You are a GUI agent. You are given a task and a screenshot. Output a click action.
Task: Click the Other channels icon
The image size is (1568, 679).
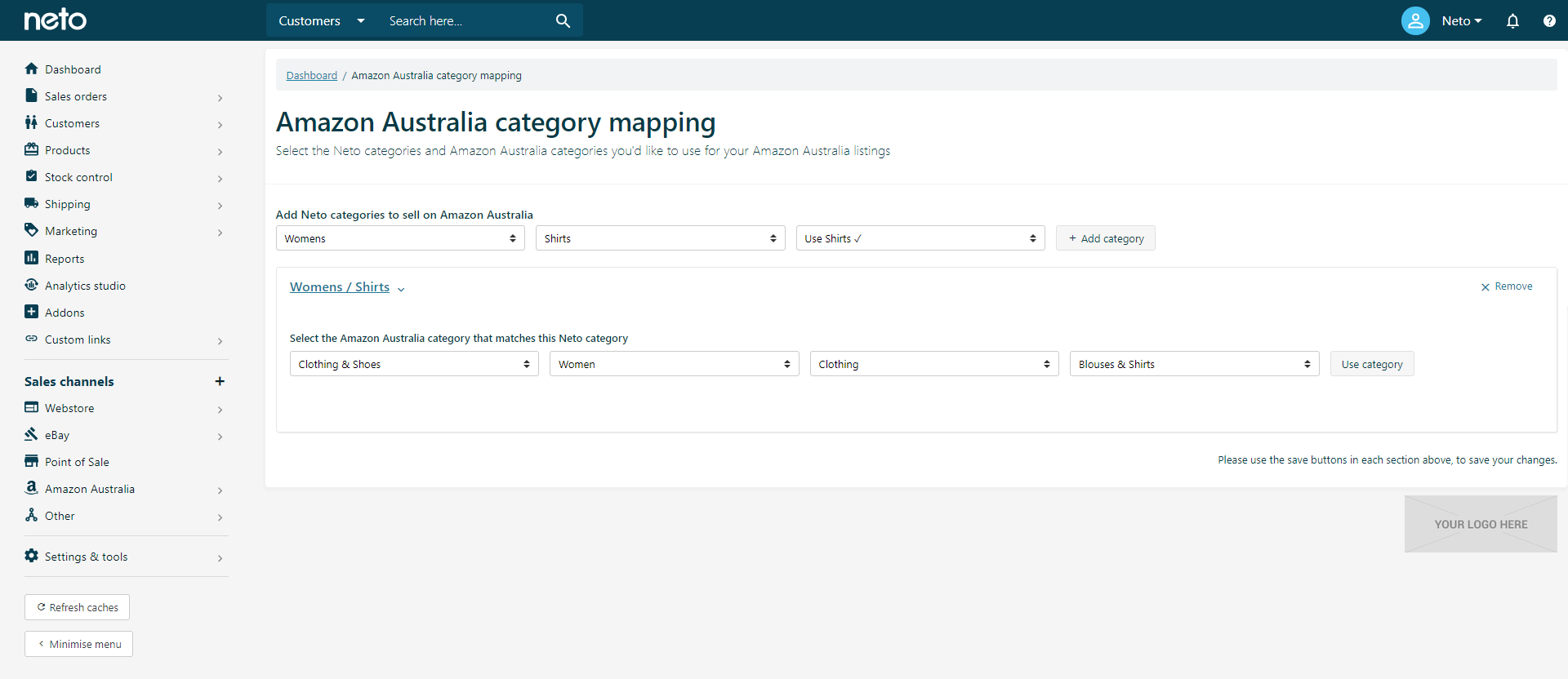click(31, 515)
